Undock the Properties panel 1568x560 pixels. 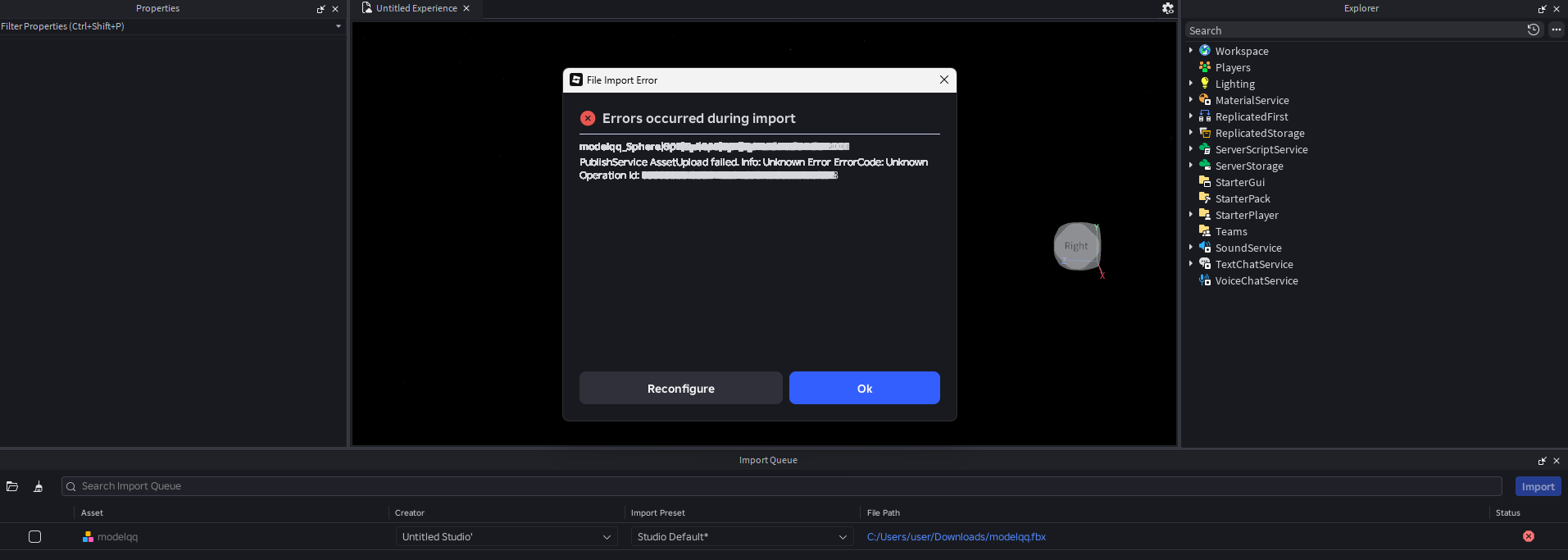pyautogui.click(x=321, y=9)
